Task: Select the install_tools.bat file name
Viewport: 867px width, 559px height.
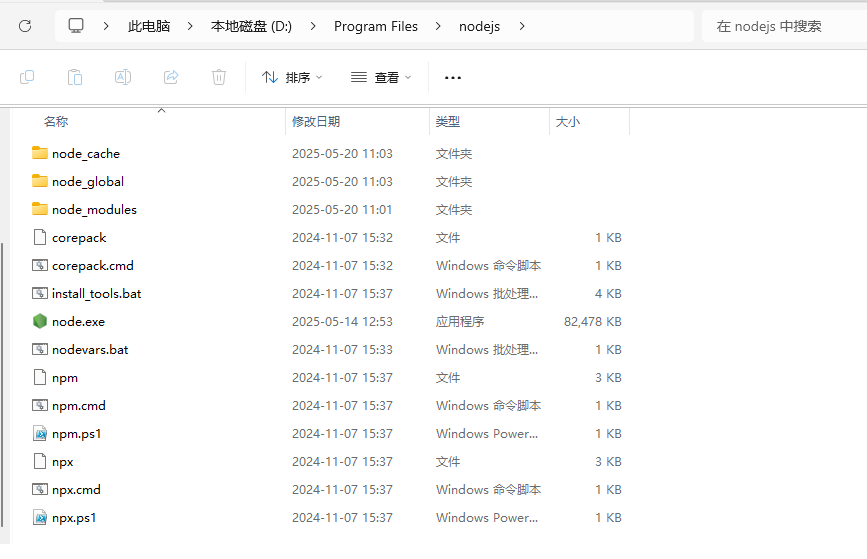Action: click(96, 294)
